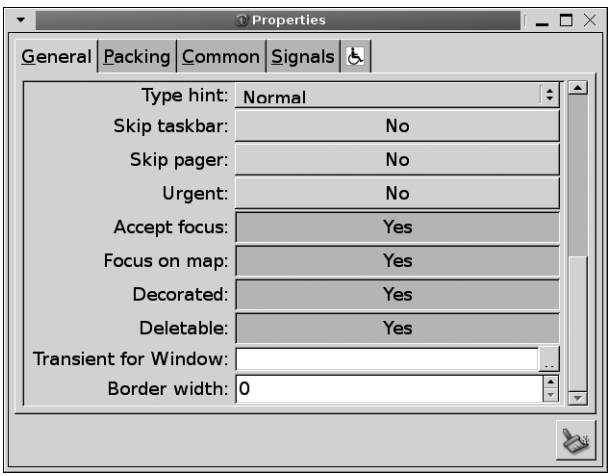Switch to the Common tab
Screen dimensions: 613x476
pyautogui.click(x=221, y=58)
